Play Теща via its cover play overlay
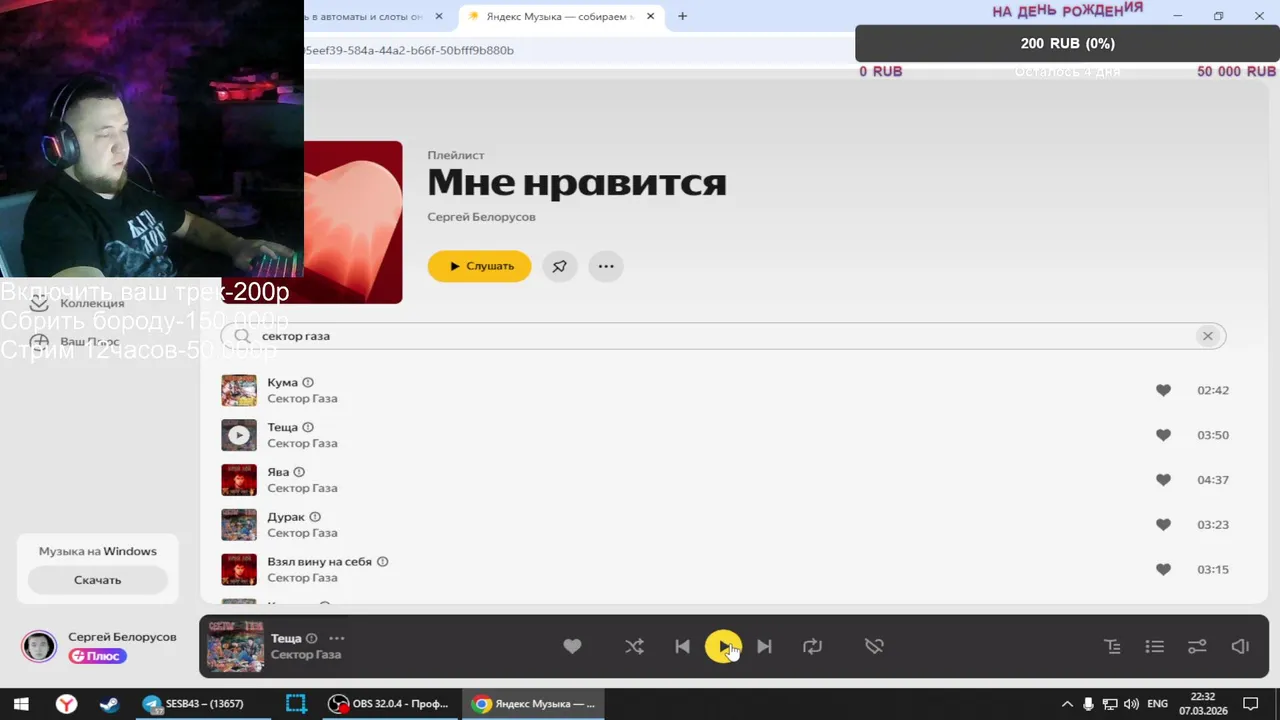Image resolution: width=1280 pixels, height=720 pixels. coord(239,435)
